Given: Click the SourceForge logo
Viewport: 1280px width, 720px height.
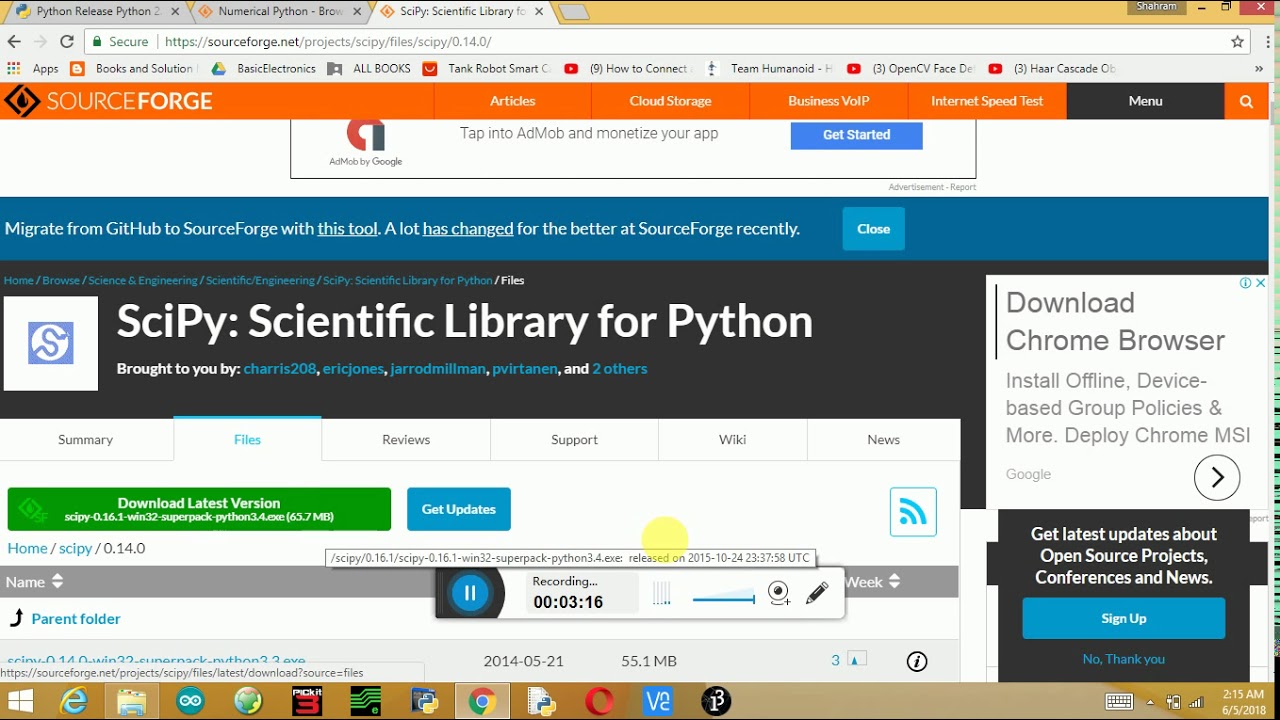Looking at the screenshot, I should click(x=108, y=101).
